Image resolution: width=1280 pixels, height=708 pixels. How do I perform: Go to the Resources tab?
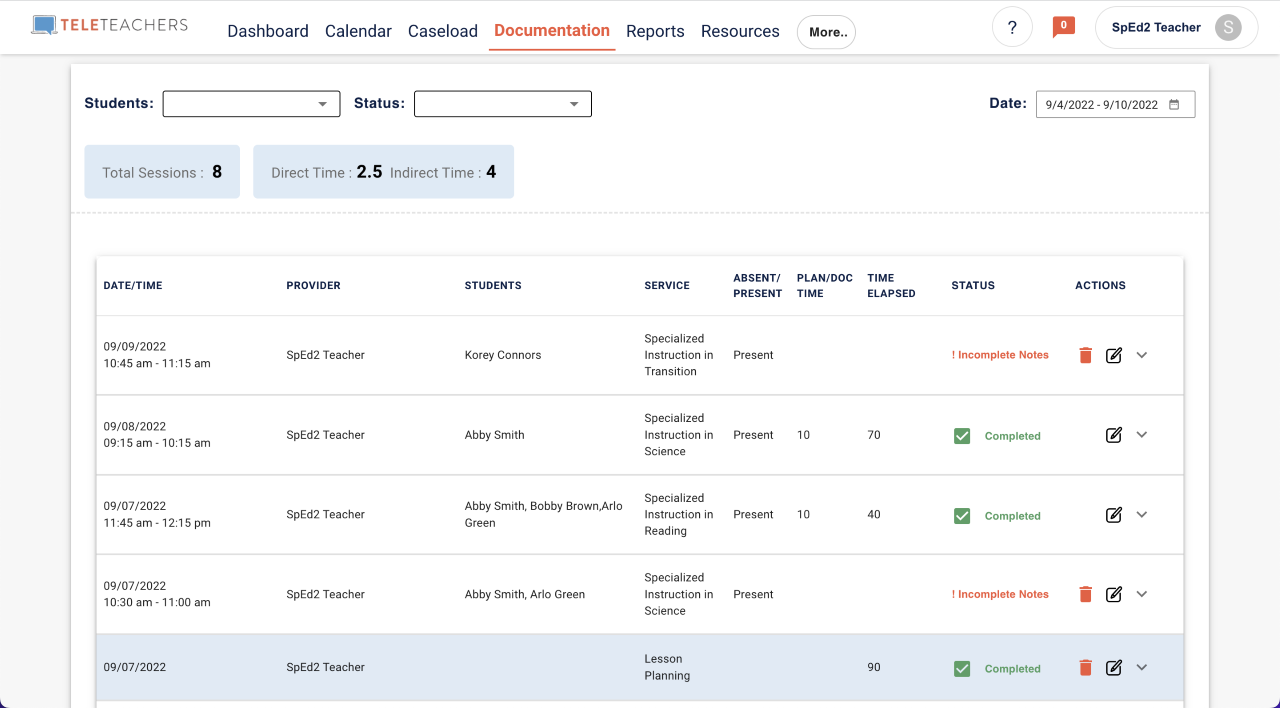point(740,31)
